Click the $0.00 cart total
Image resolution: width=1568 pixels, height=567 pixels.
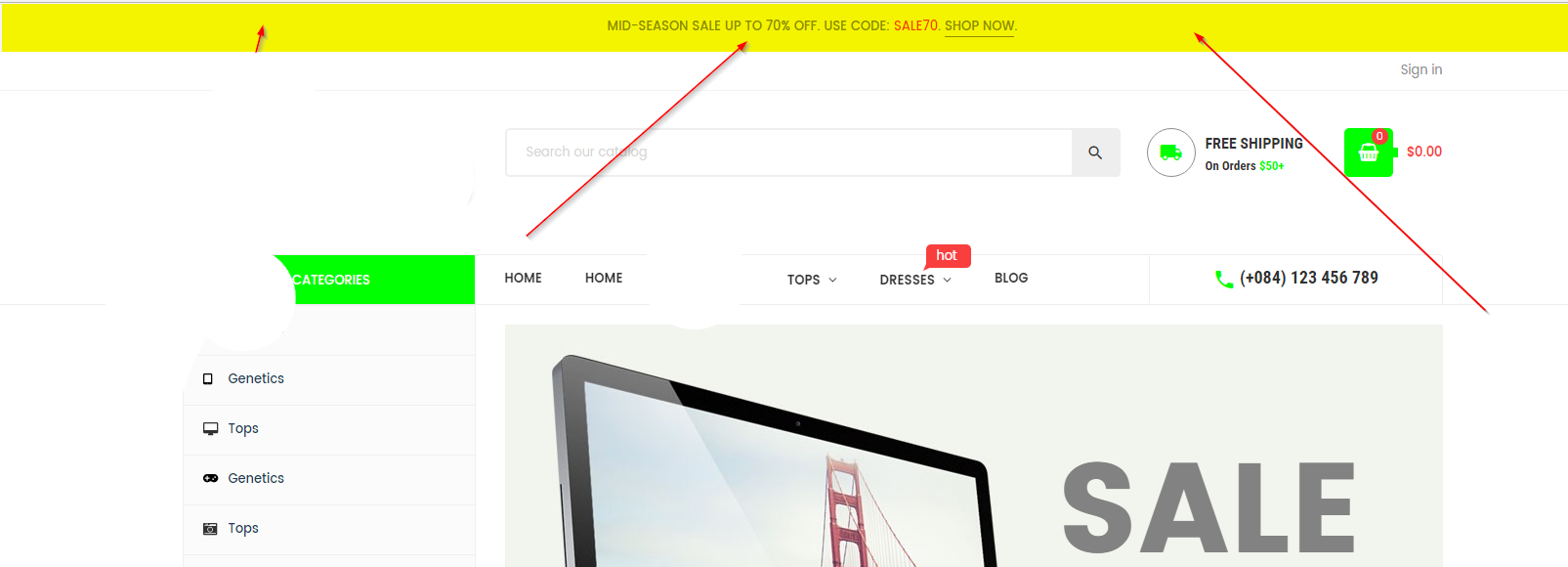point(1424,152)
